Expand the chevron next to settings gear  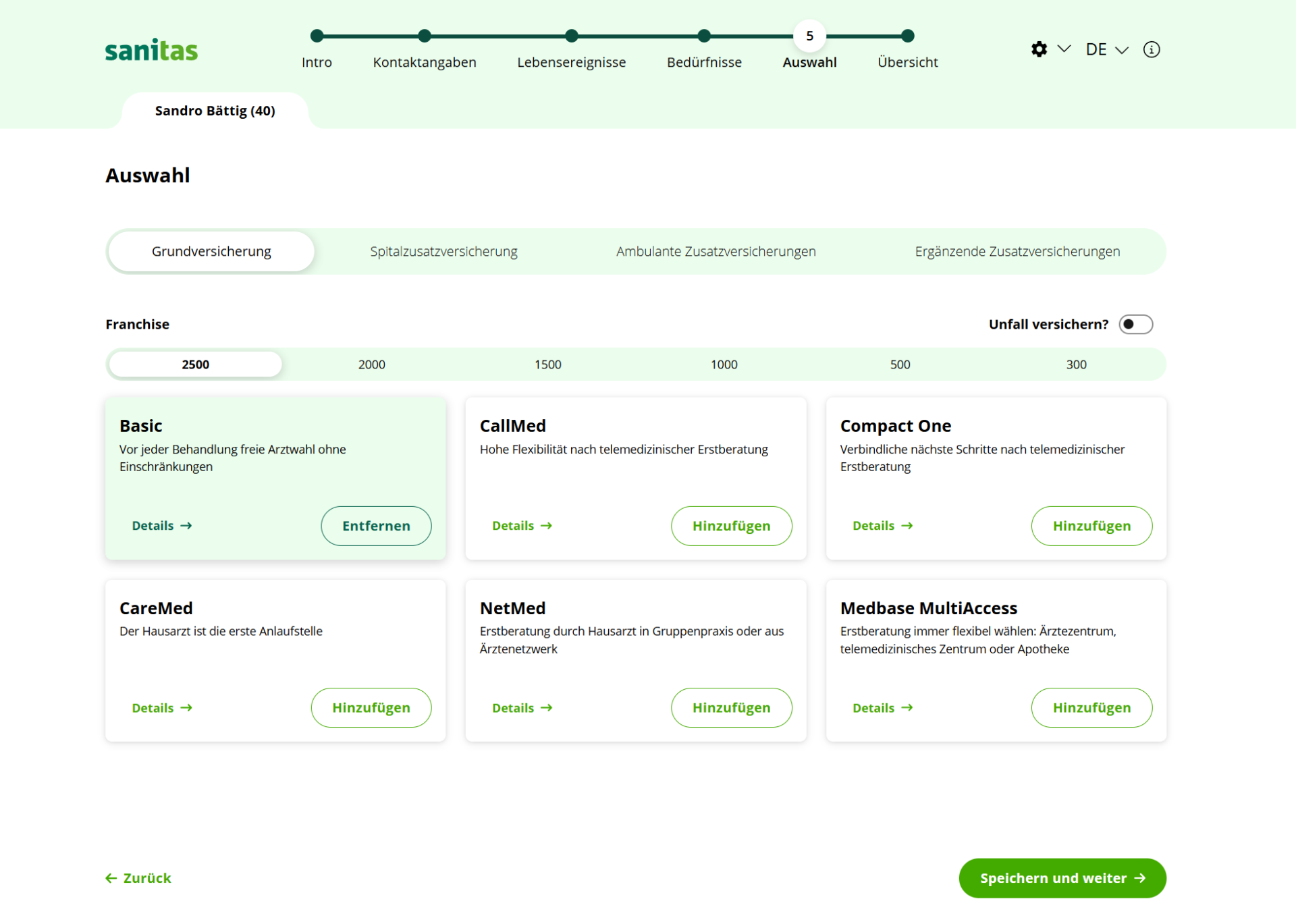(1064, 49)
